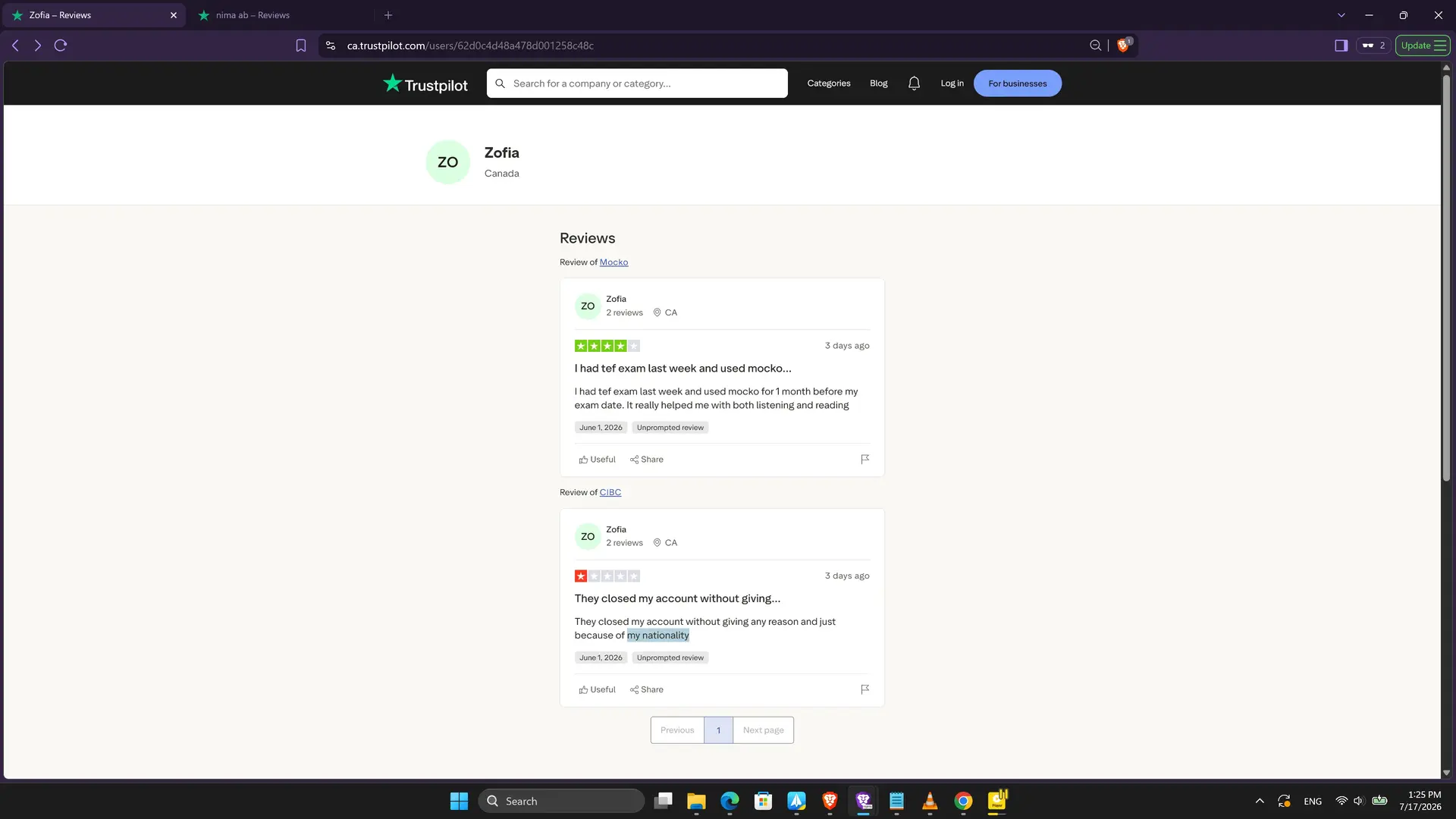
Task: Open Microsoft Edge from taskbar
Action: click(x=730, y=801)
